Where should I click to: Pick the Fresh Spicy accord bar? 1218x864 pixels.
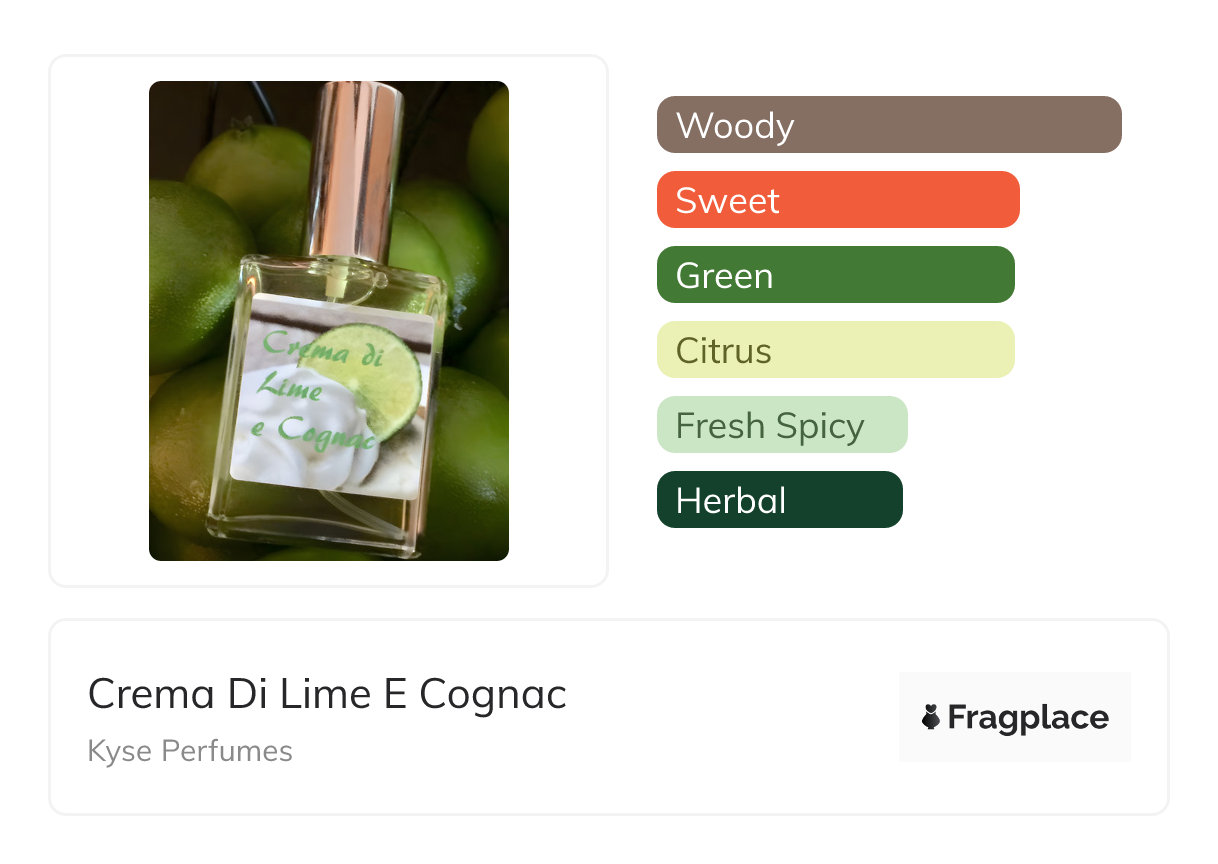[x=781, y=425]
